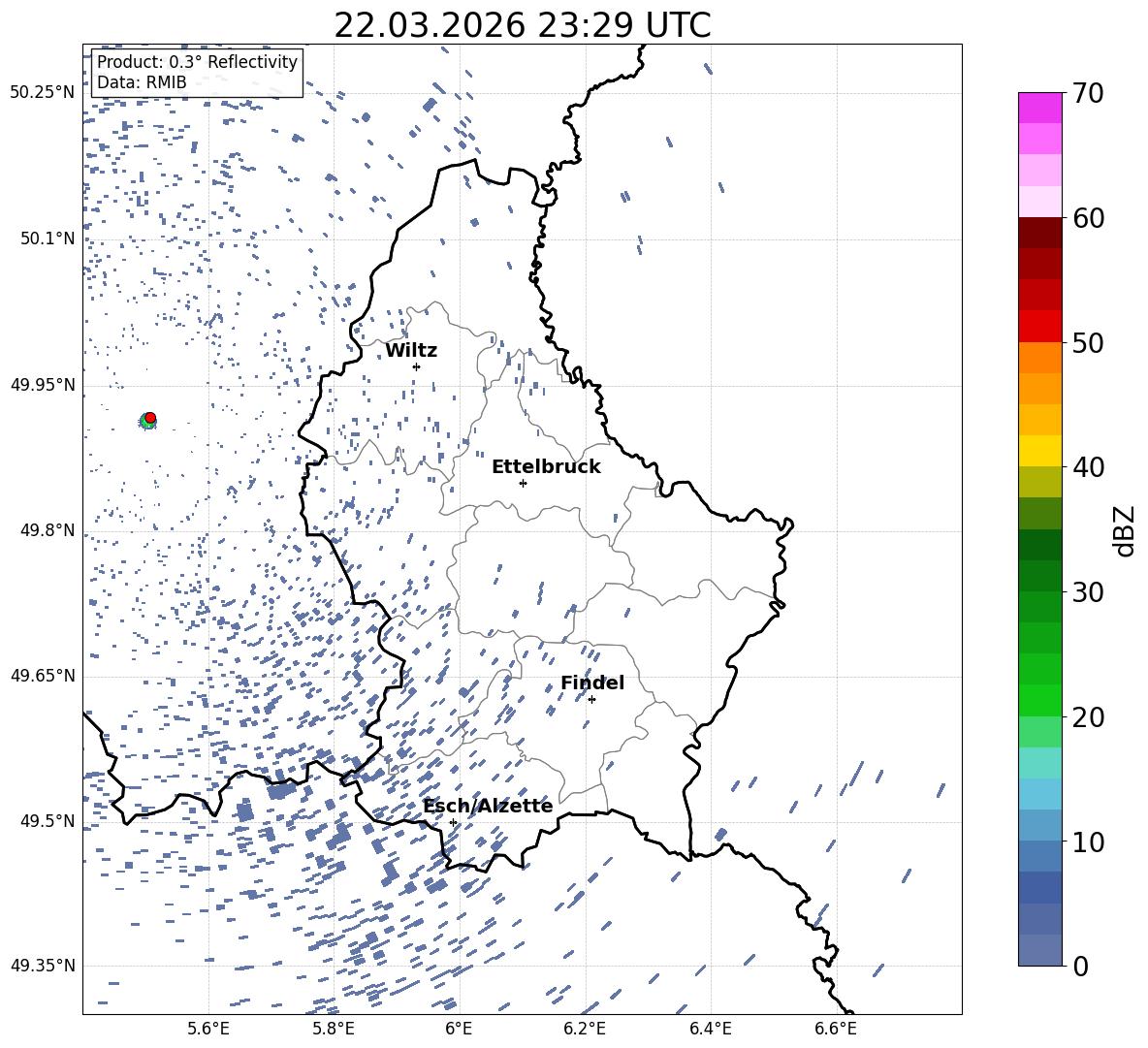1148x1048 pixels.
Task: Click the 30 tick label on colorbar
Action: click(x=1088, y=591)
